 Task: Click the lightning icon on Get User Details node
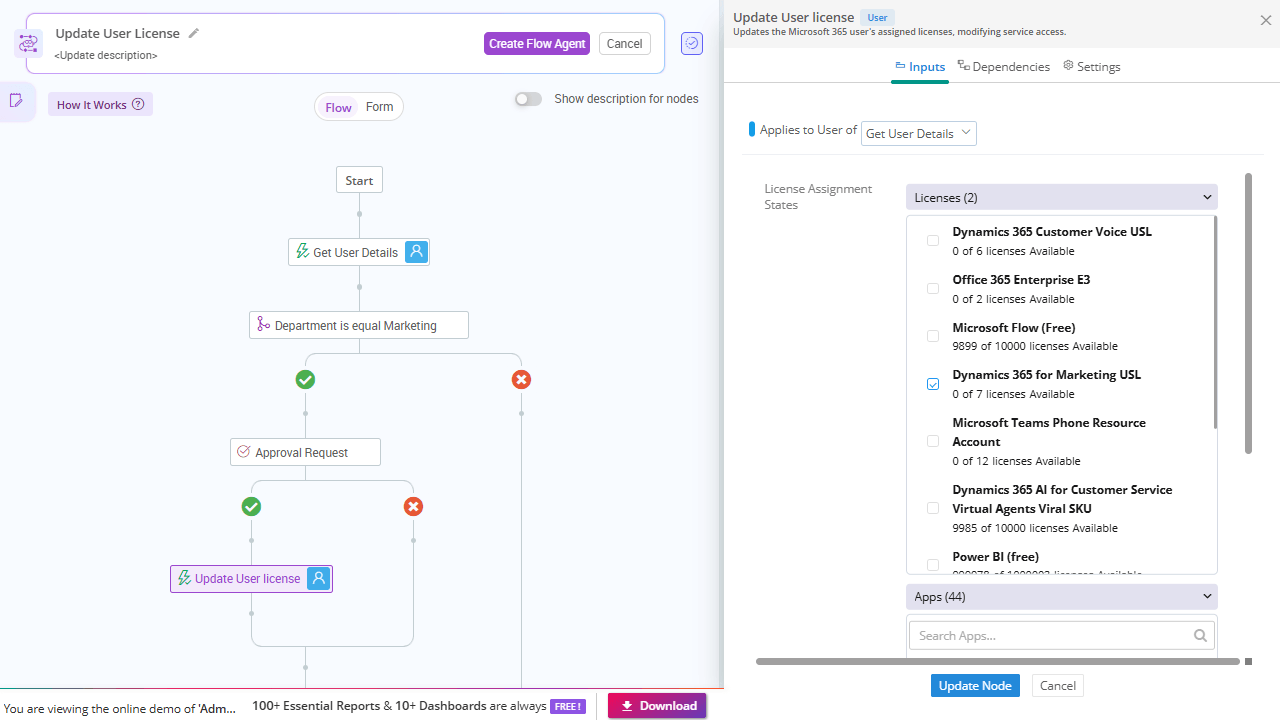tap(302, 252)
